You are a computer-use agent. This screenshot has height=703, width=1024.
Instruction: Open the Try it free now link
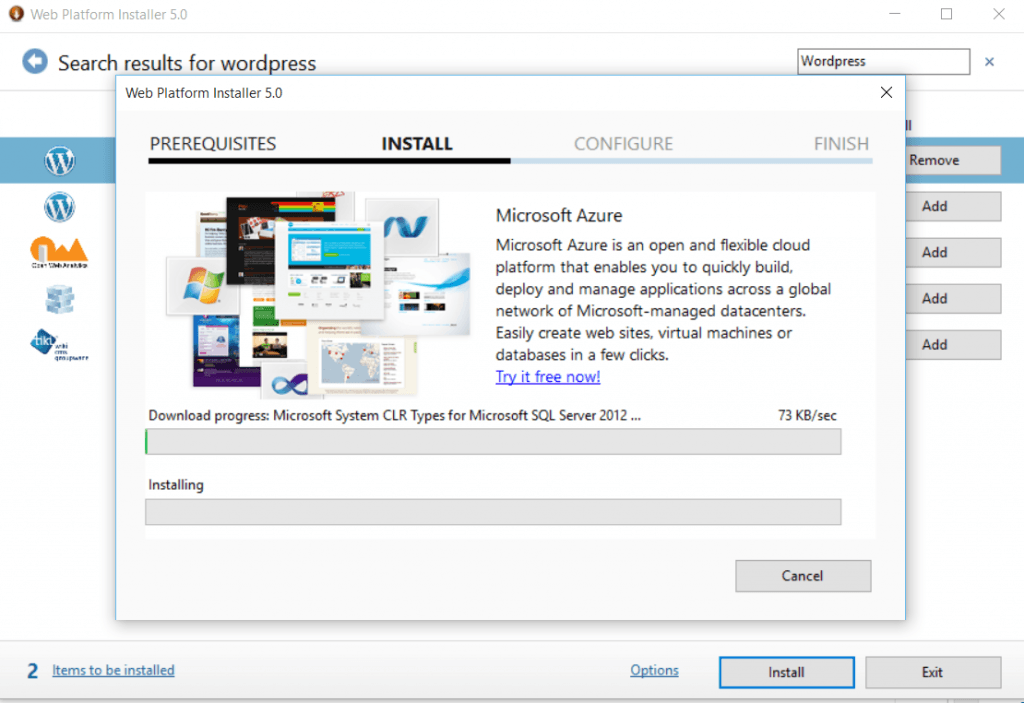click(548, 377)
